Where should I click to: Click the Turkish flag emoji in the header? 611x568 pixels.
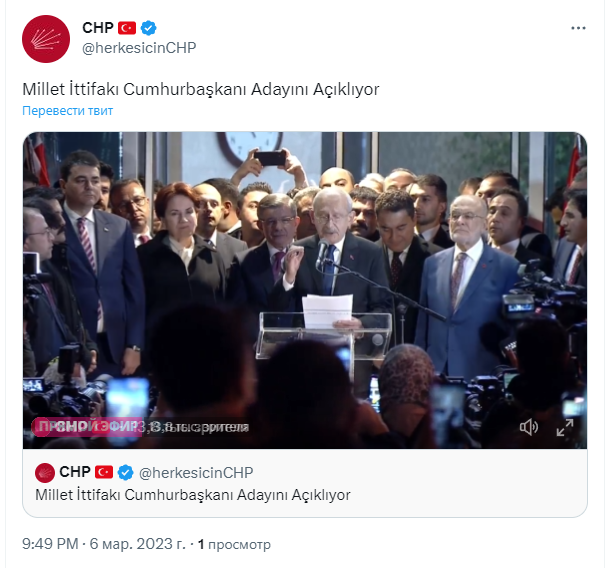point(127,28)
